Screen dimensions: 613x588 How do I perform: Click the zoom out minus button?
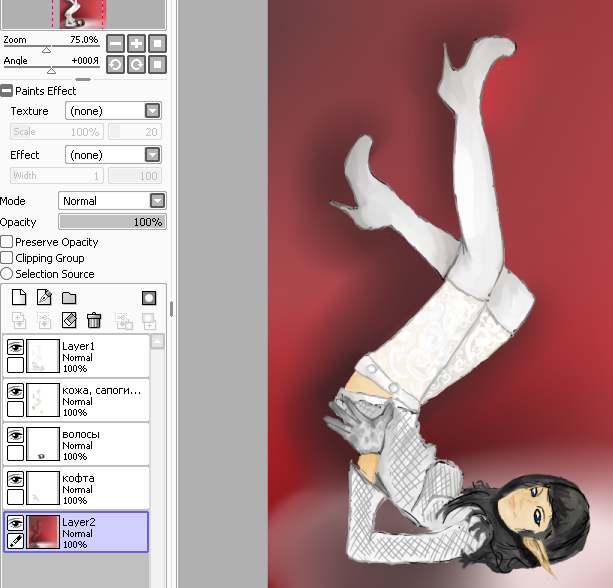(116, 43)
